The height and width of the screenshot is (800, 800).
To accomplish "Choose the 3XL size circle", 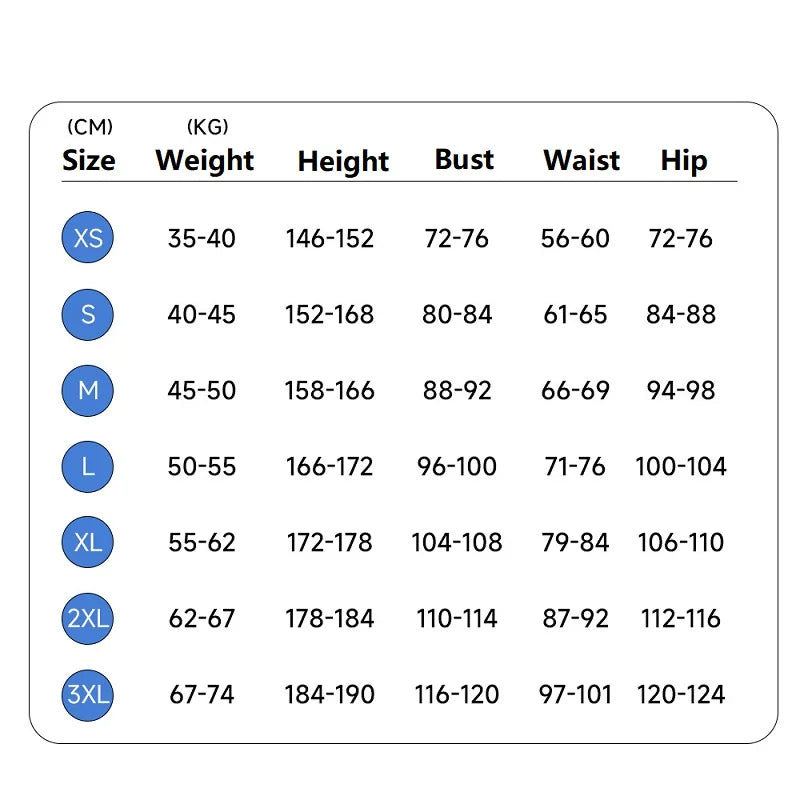I will (88, 695).
